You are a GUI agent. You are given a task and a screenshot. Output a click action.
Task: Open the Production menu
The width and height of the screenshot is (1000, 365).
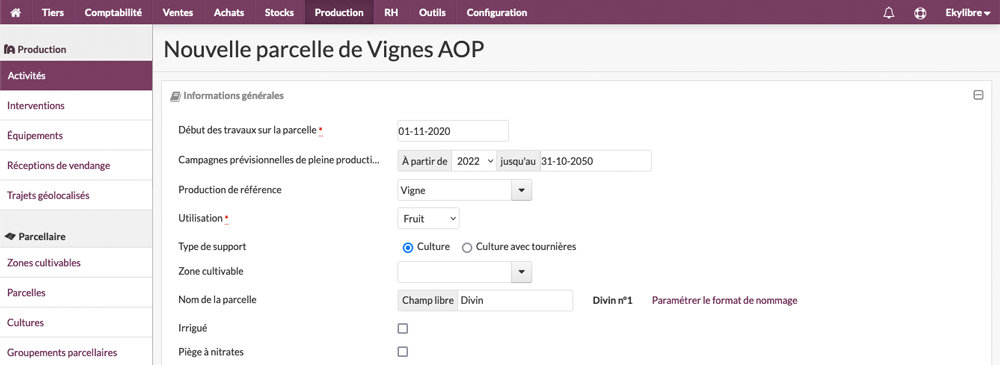tap(339, 12)
